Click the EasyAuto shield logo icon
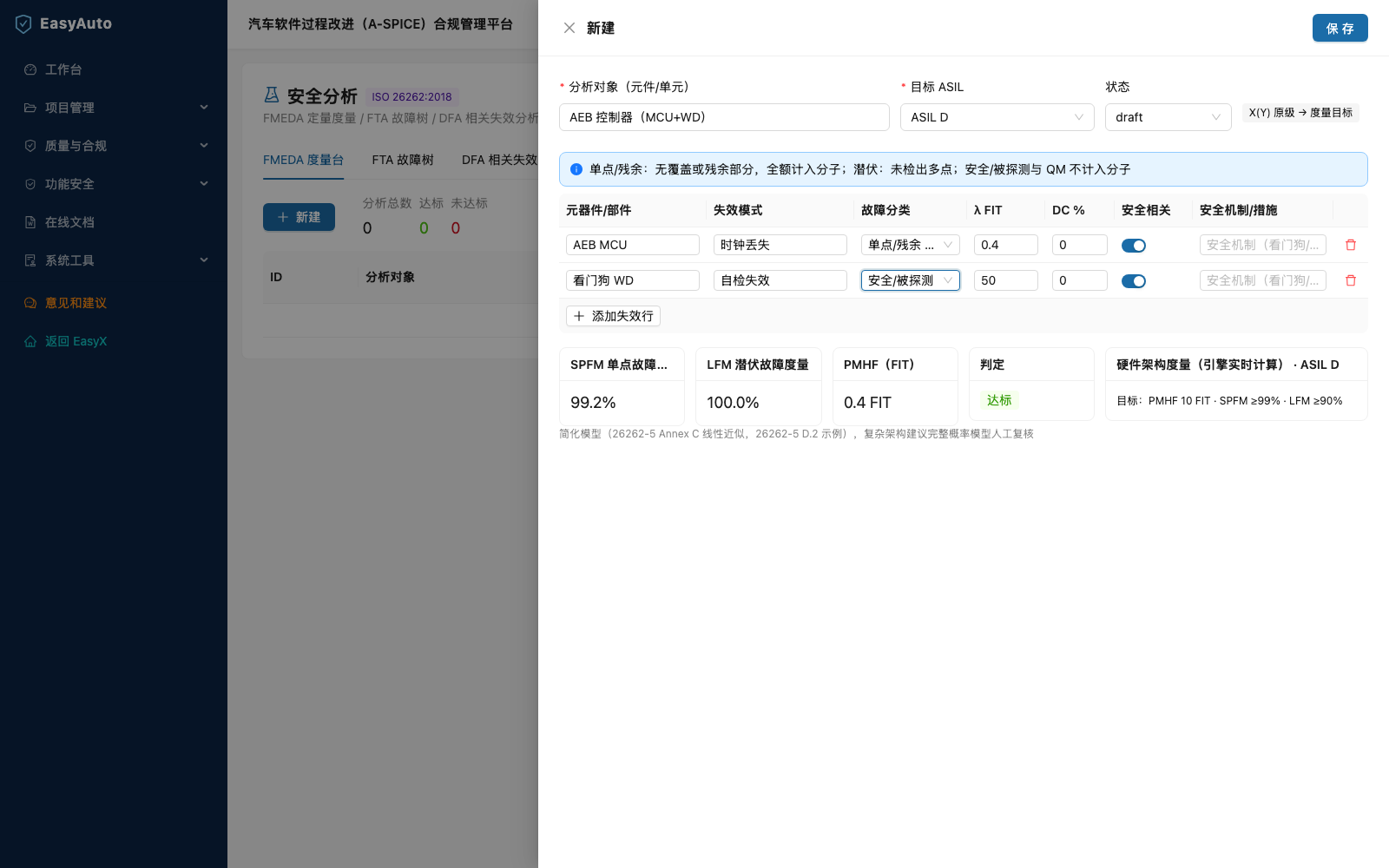The image size is (1389, 868). [23, 23]
